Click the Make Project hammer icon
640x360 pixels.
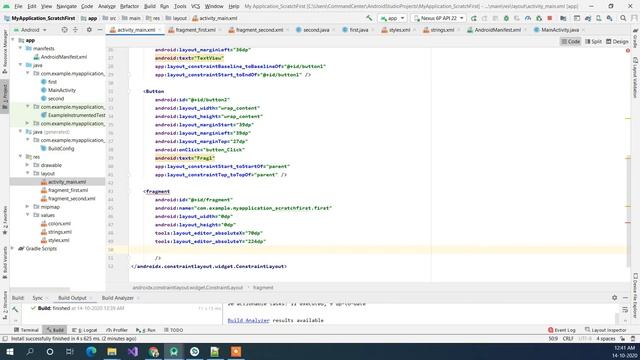[x=369, y=18]
